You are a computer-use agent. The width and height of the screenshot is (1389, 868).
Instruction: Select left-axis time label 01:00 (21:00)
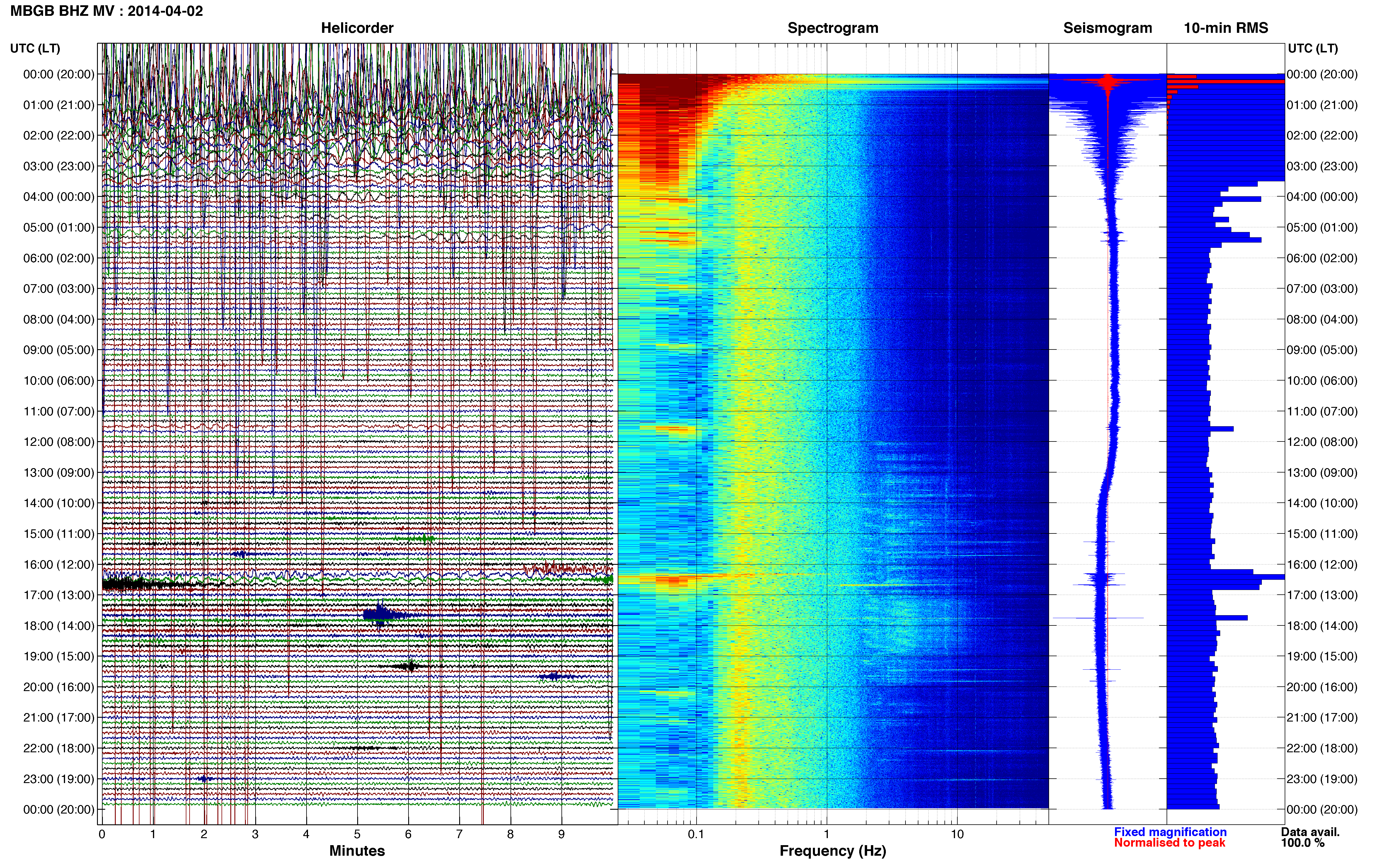tap(59, 105)
